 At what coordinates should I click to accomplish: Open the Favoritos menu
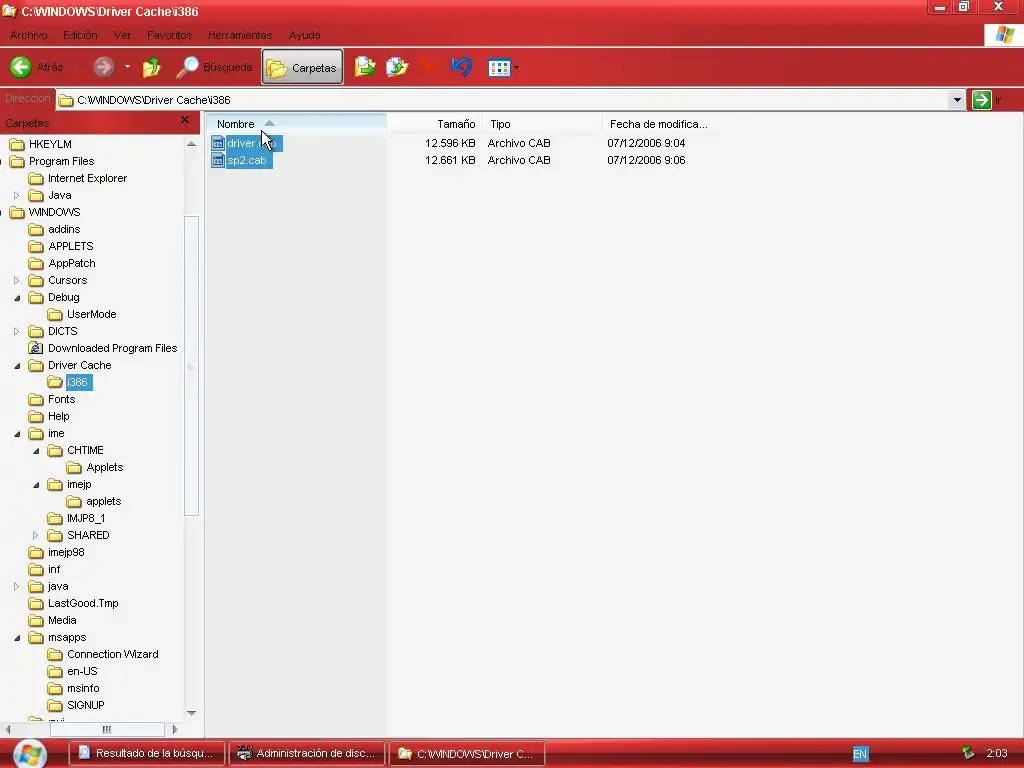point(169,35)
